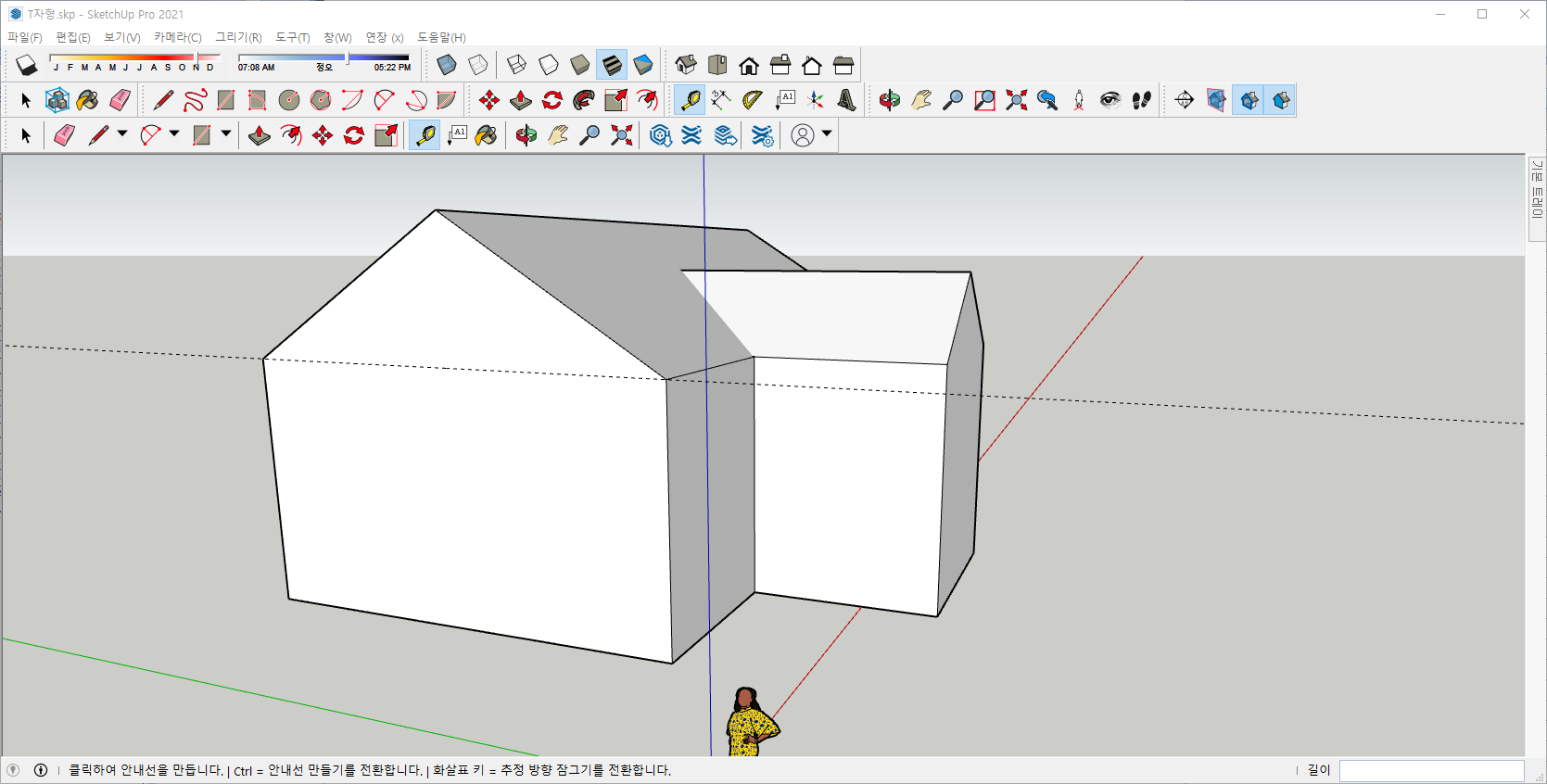Viewport: 1547px width, 784px height.
Task: Switch to Shaded style
Action: coord(580,65)
